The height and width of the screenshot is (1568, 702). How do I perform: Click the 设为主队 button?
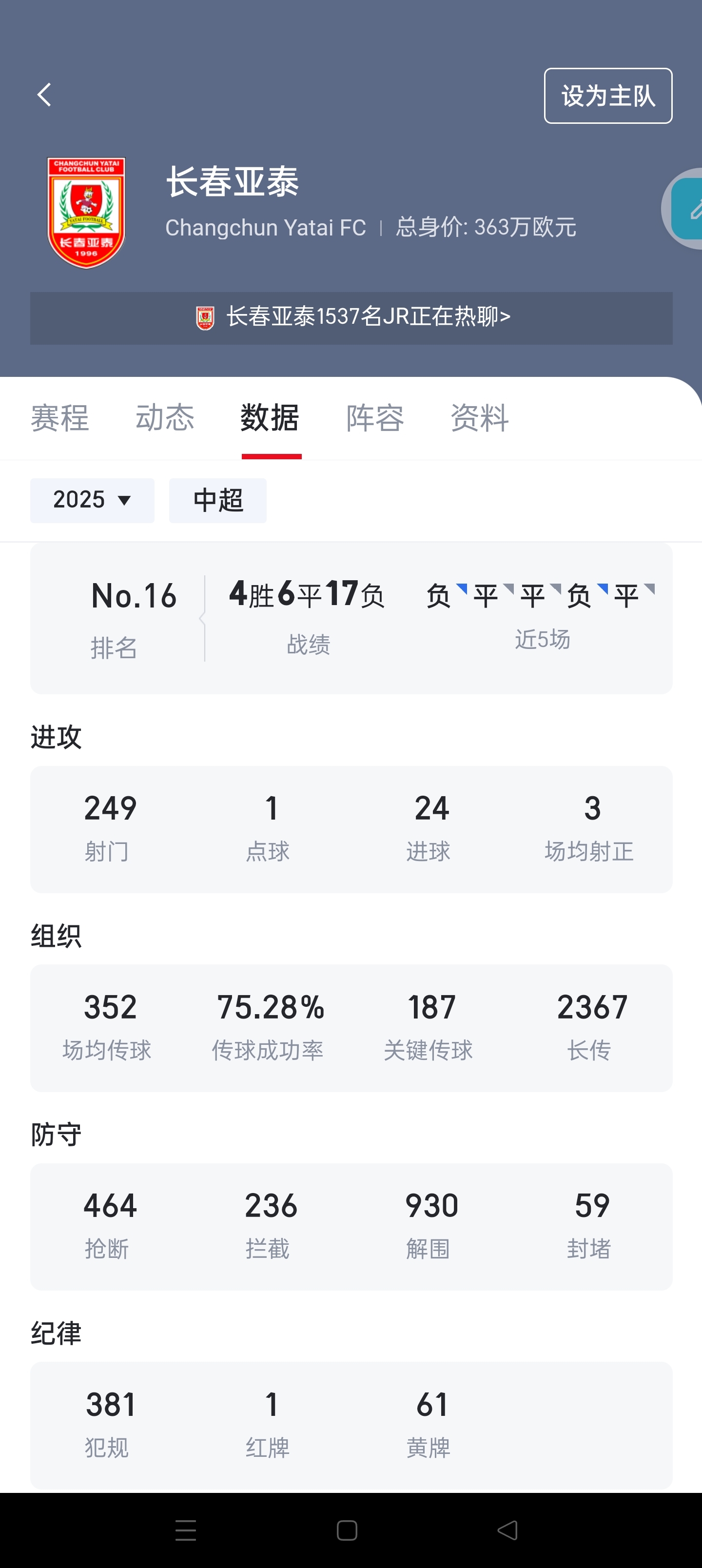[607, 96]
